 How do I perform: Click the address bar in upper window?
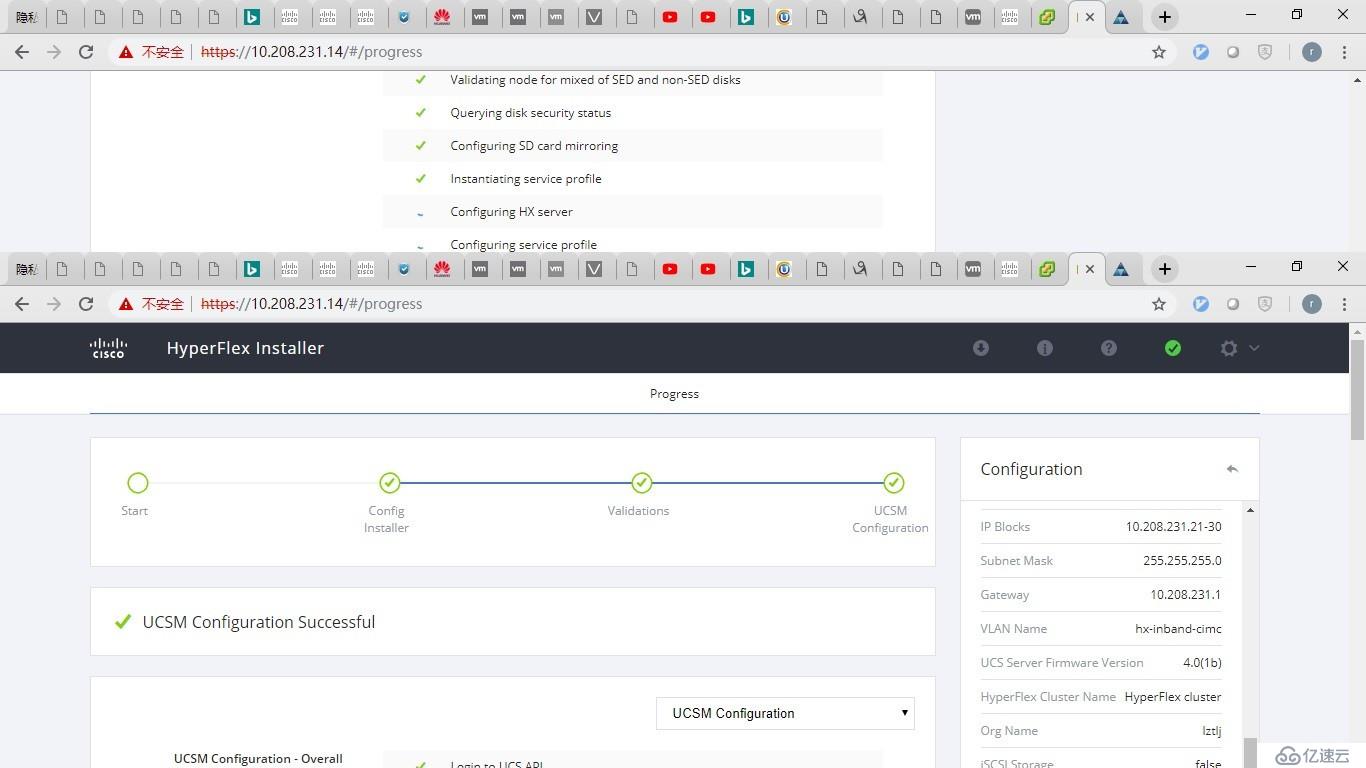[x=640, y=52]
